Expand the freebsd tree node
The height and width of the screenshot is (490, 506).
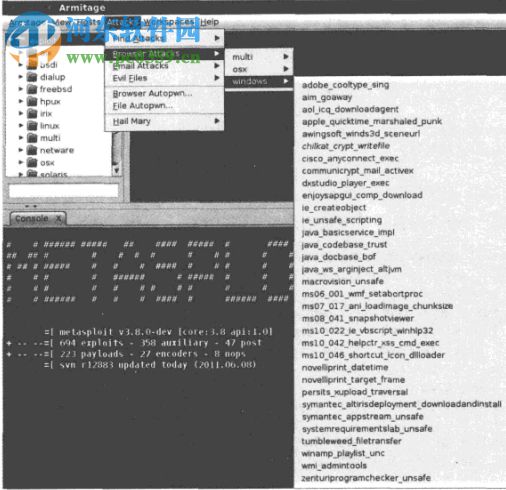coord(21,89)
